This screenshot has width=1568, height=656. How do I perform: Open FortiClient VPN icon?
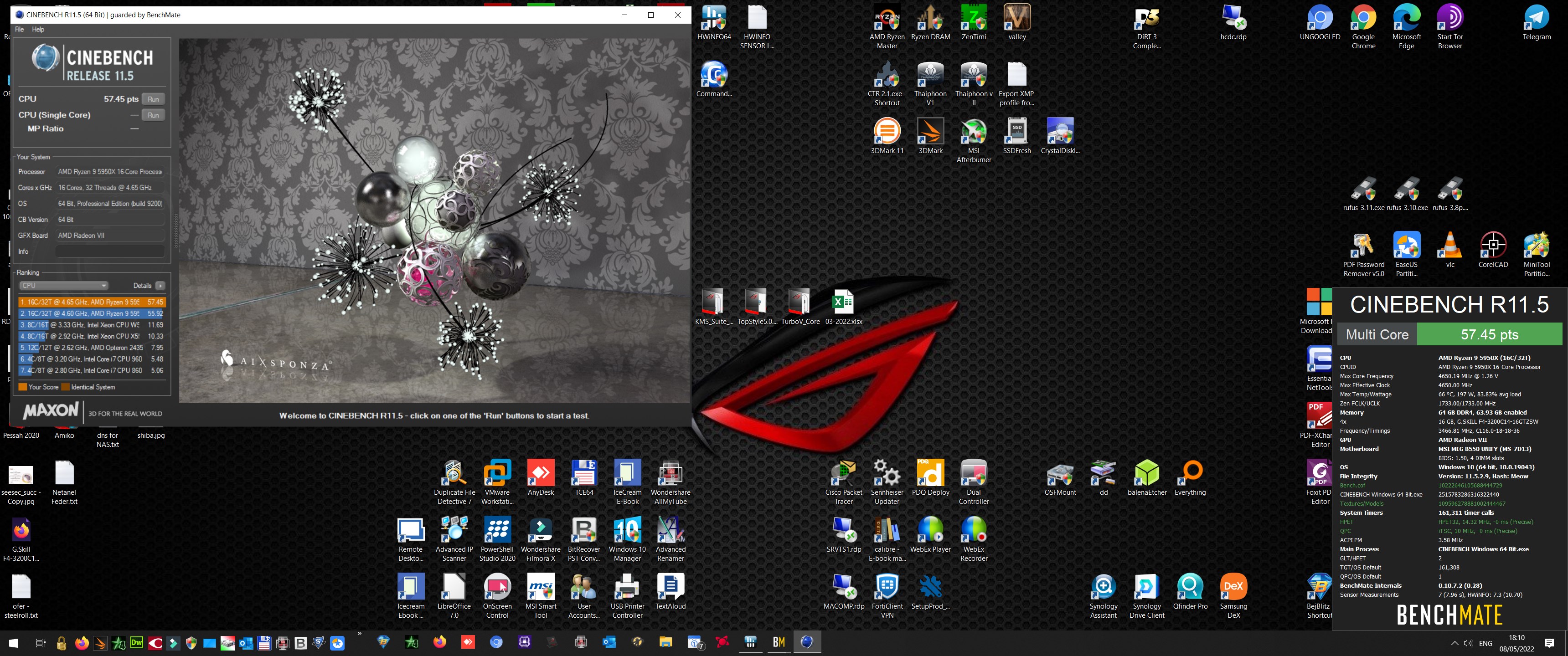[x=887, y=596]
